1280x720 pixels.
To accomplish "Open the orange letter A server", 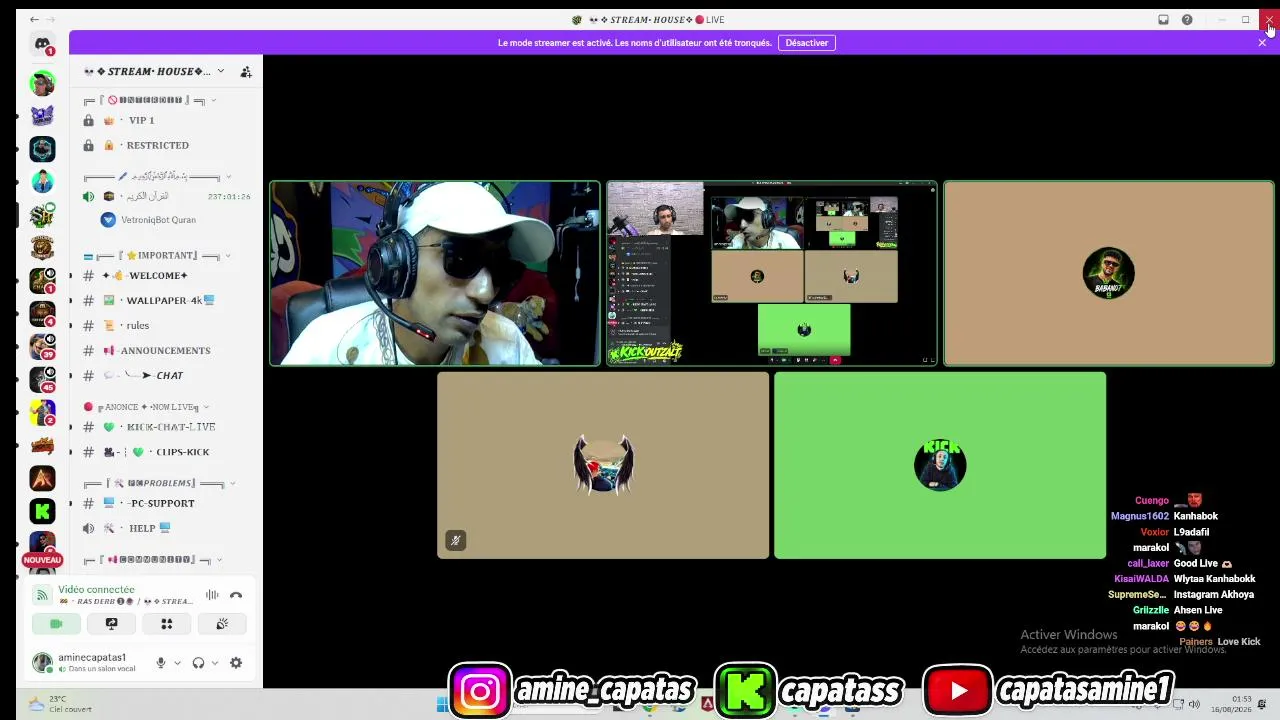I will [42, 478].
